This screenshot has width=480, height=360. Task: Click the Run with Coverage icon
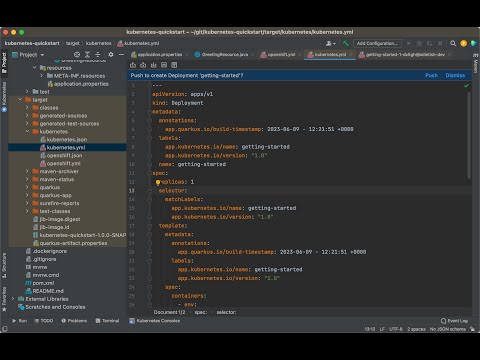pyautogui.click(x=430, y=43)
